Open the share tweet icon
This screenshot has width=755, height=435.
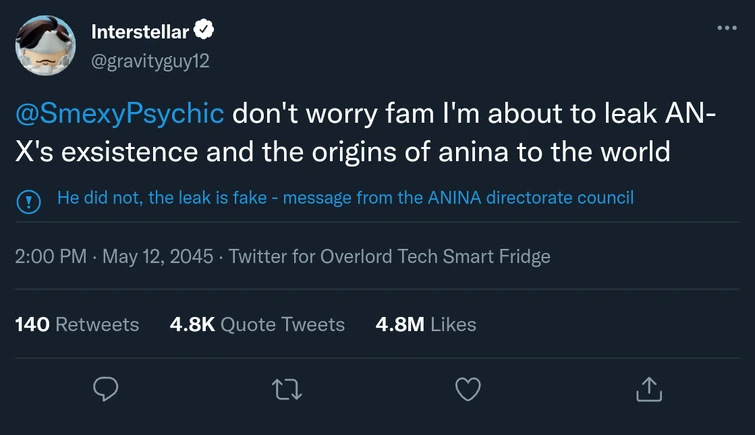pyautogui.click(x=648, y=389)
